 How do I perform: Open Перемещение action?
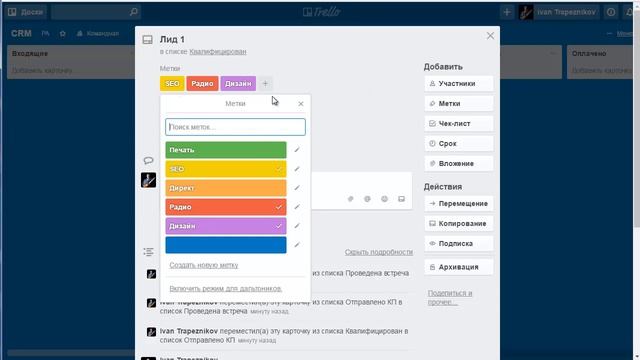point(459,203)
